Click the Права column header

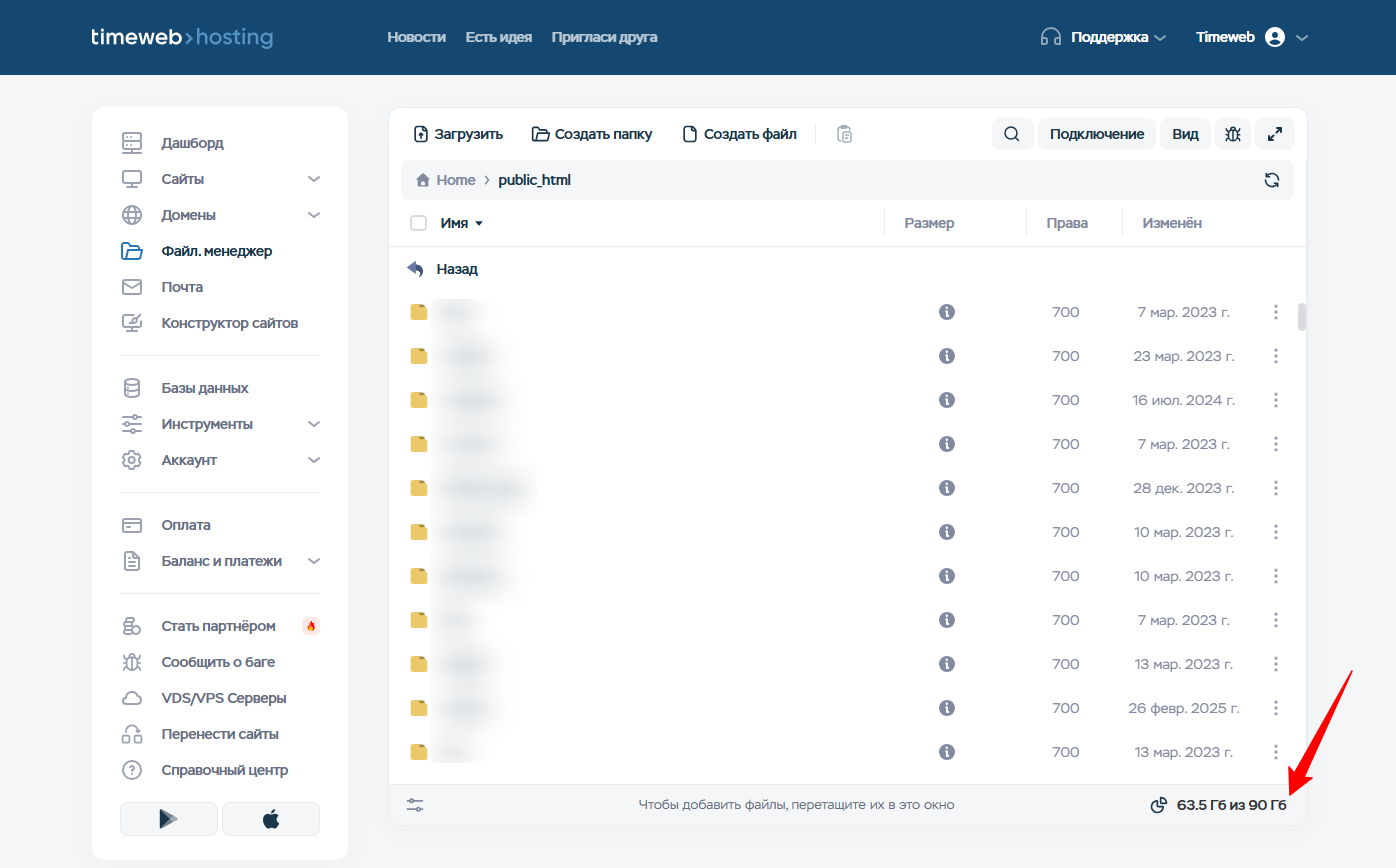coord(1067,223)
